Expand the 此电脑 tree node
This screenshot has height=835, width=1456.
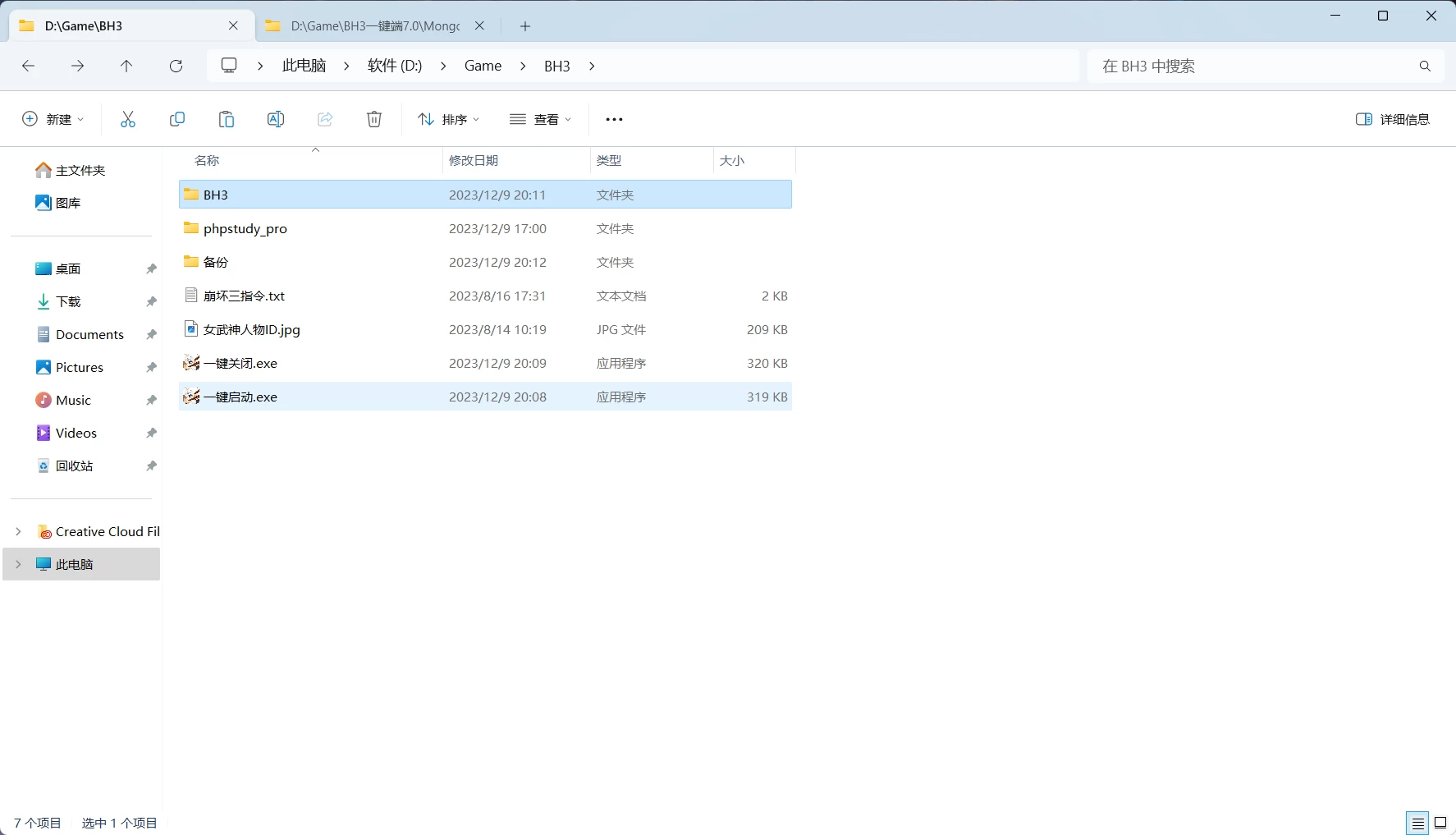pyautogui.click(x=18, y=564)
